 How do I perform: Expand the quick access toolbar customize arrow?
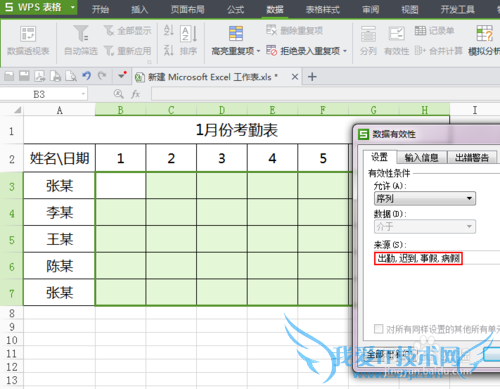(122, 76)
